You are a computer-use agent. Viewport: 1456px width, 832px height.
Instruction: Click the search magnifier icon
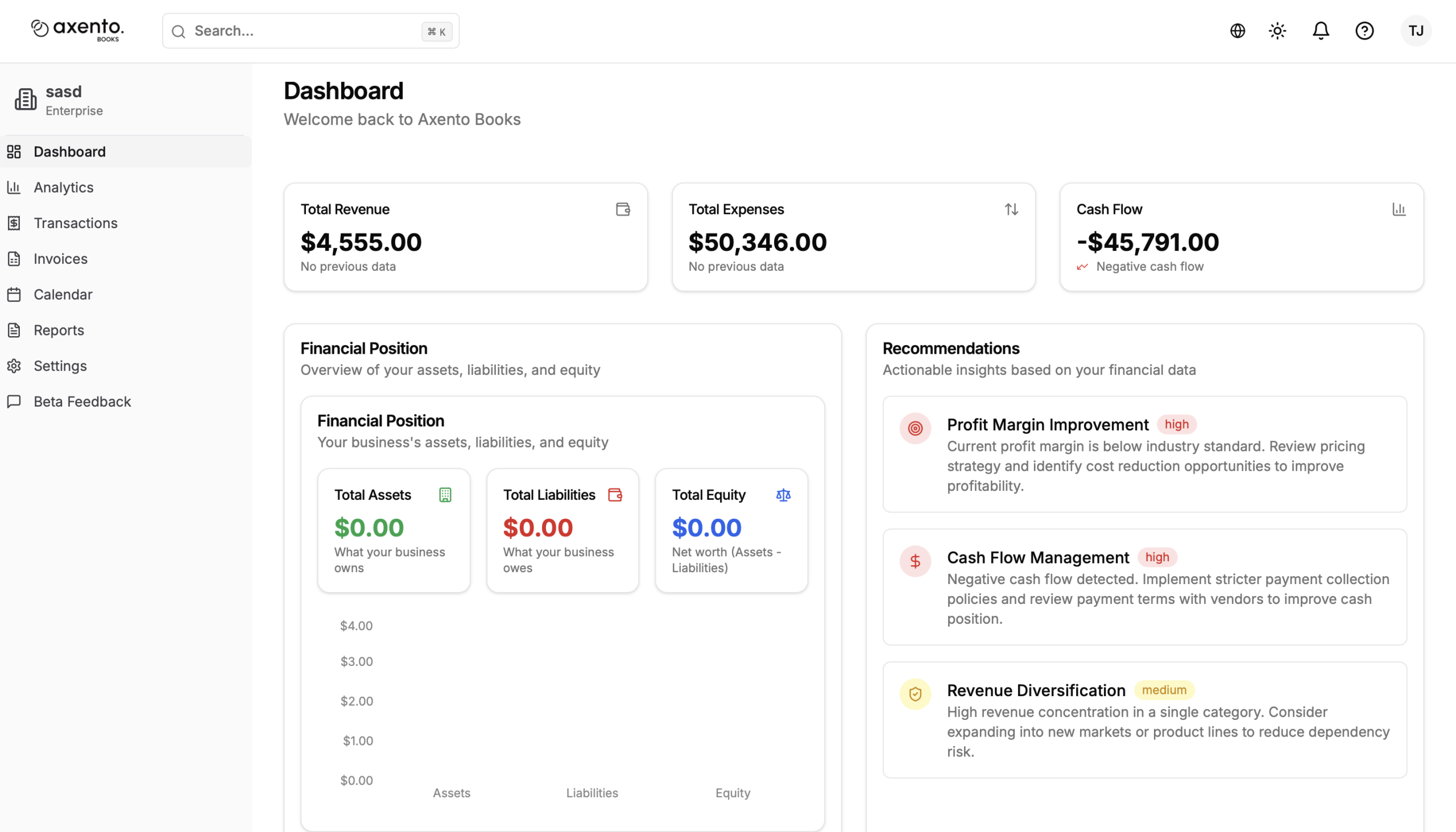[x=179, y=31]
